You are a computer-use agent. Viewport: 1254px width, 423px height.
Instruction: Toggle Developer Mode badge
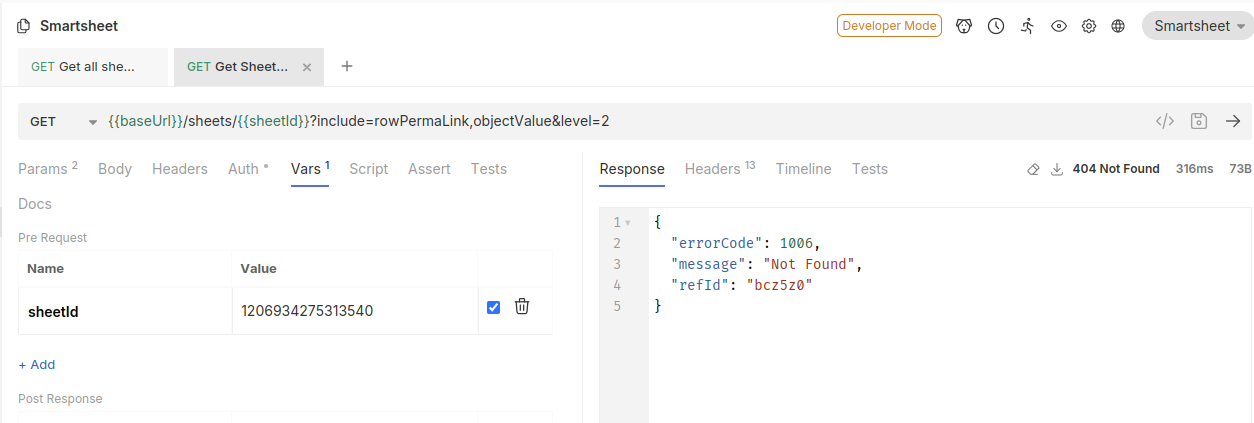(889, 26)
